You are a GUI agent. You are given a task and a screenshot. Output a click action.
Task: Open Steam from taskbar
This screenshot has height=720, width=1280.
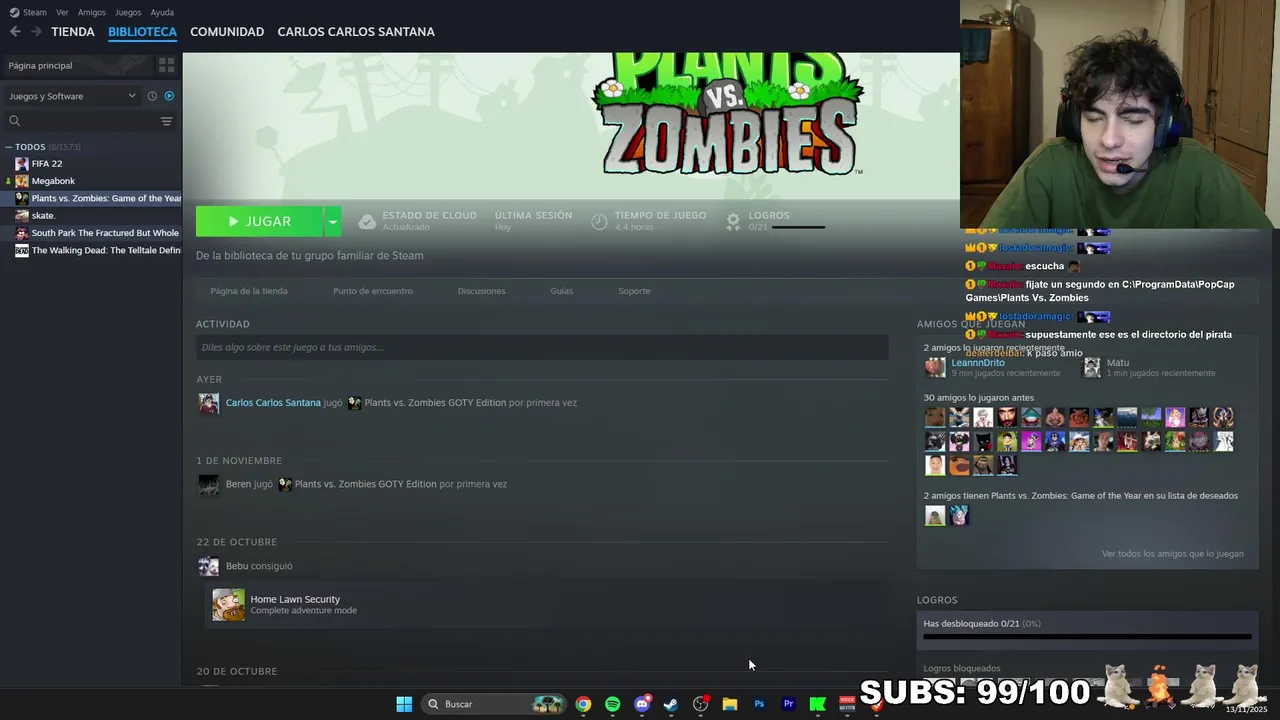pos(671,704)
